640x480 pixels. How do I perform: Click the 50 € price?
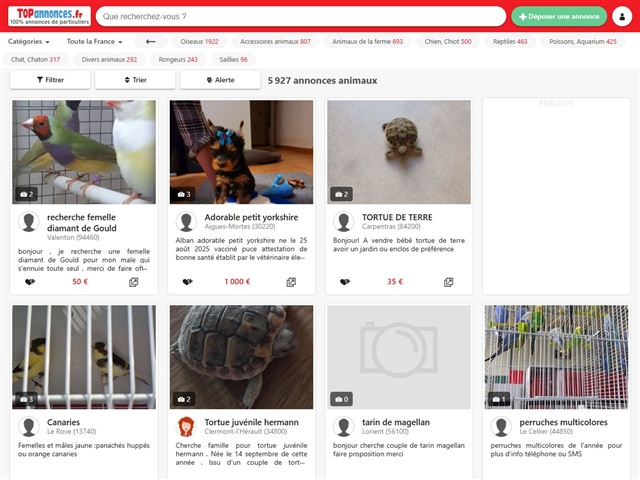tap(80, 282)
